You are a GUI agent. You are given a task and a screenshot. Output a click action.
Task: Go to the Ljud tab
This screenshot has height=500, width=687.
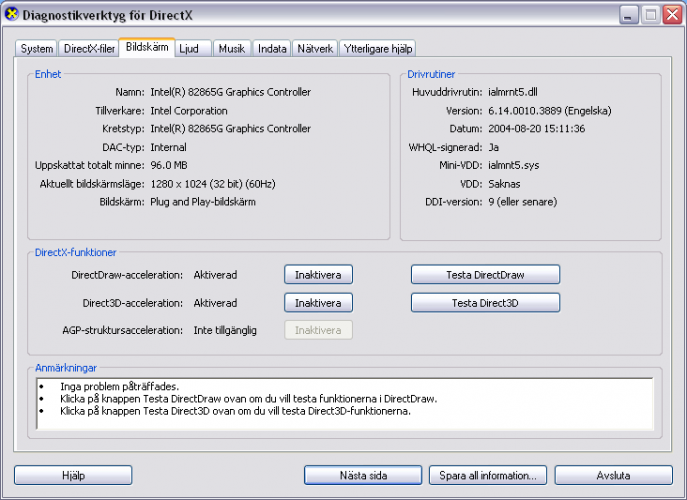click(189, 48)
